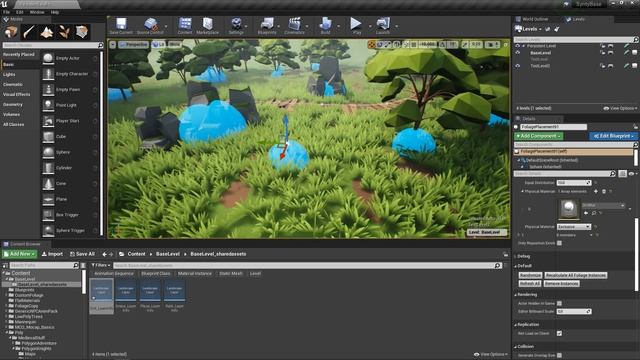
Task: Toggle the lock icon on BaseLevel row
Action: [x=602, y=53]
